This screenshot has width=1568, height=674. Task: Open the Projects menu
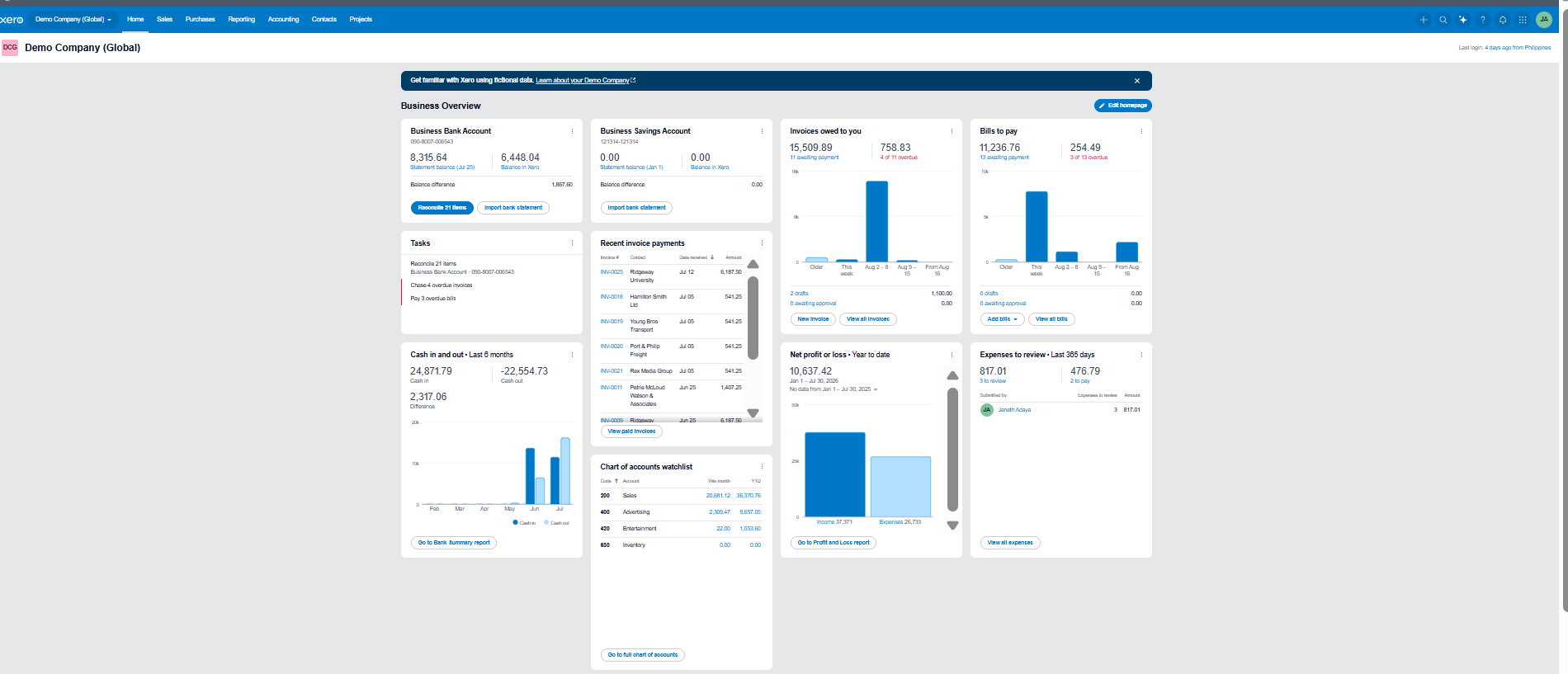361,20
